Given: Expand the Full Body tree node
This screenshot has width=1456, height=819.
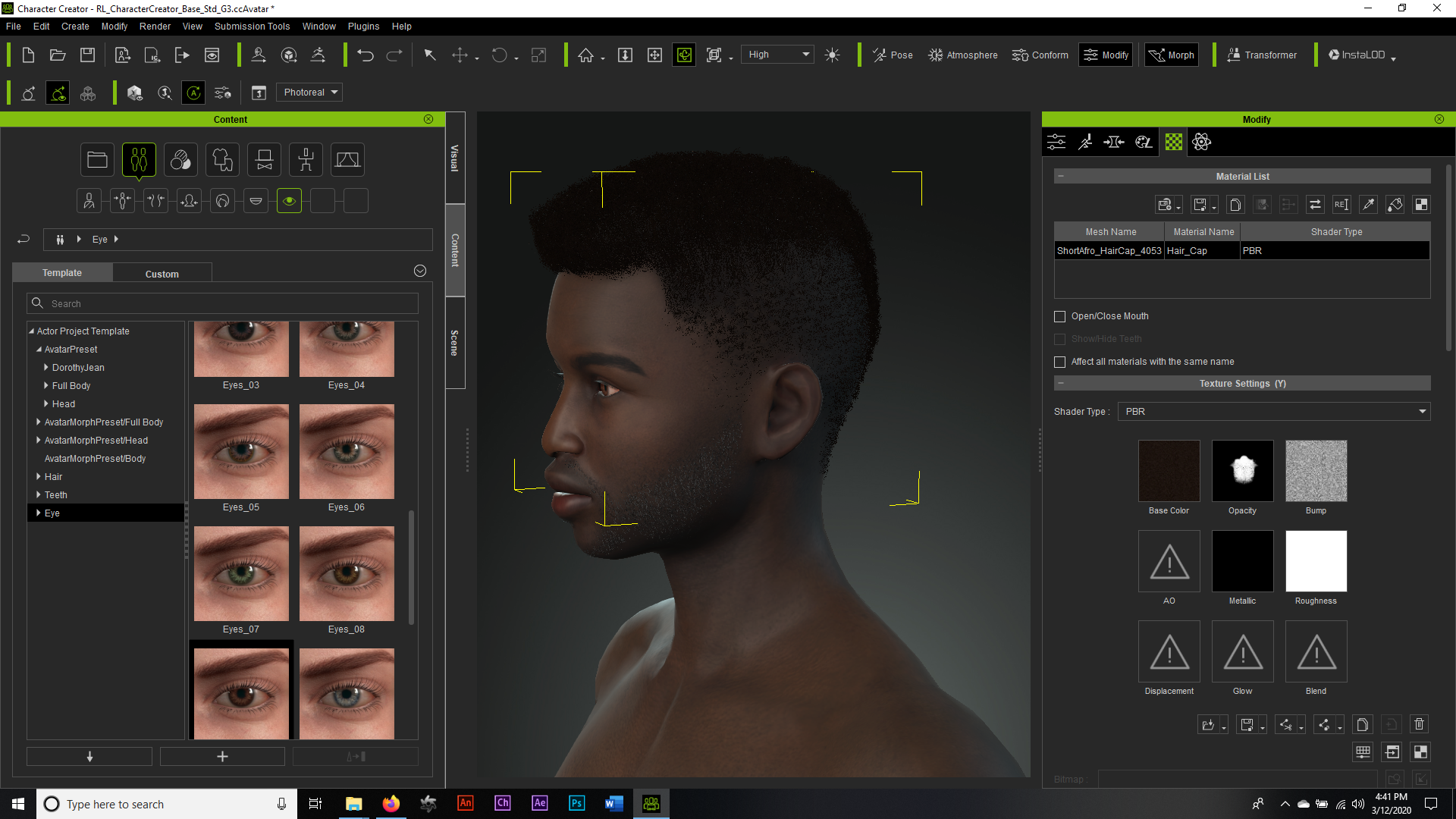Looking at the screenshot, I should (46, 385).
